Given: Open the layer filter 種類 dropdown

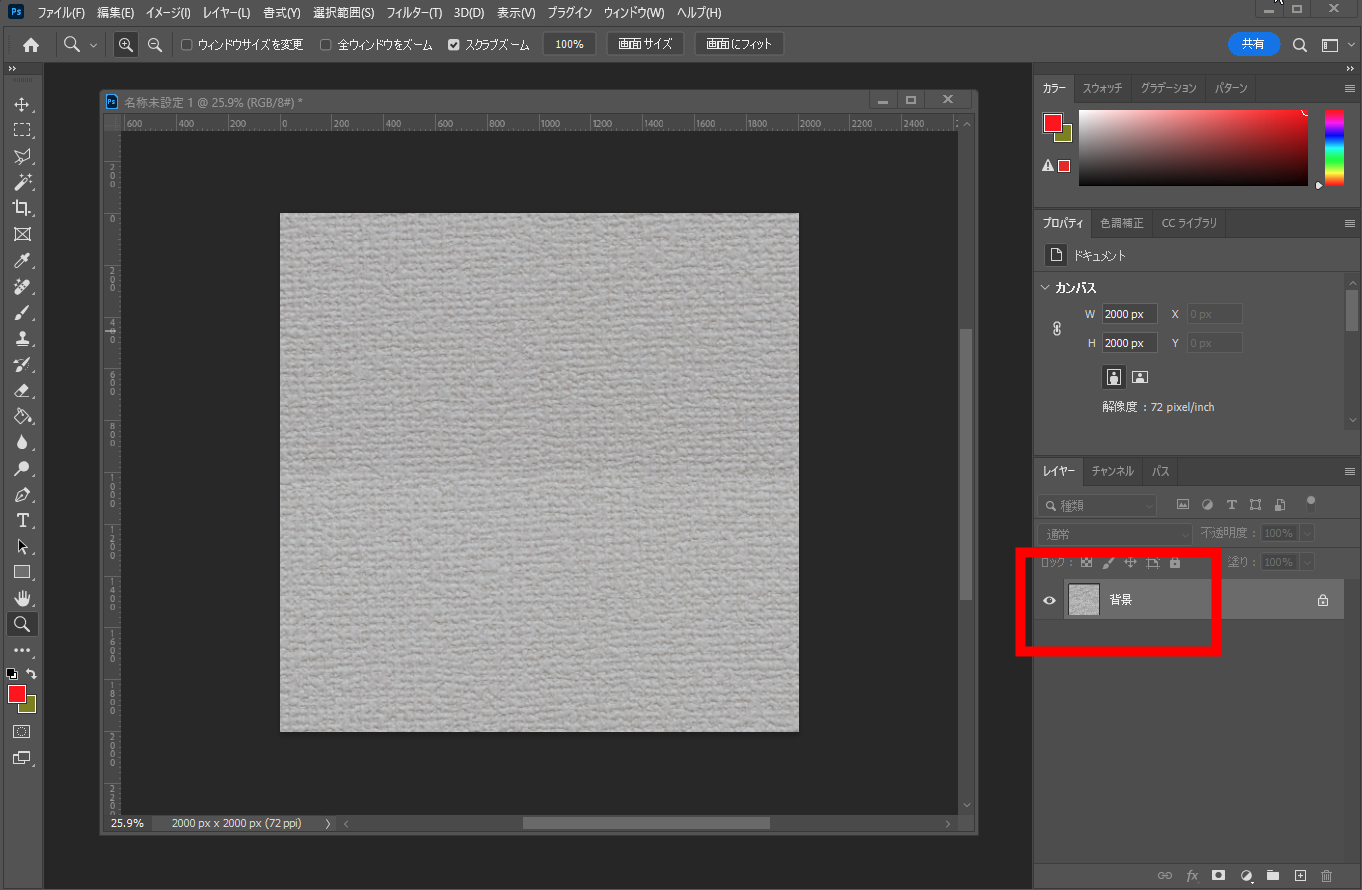Looking at the screenshot, I should point(1097,505).
